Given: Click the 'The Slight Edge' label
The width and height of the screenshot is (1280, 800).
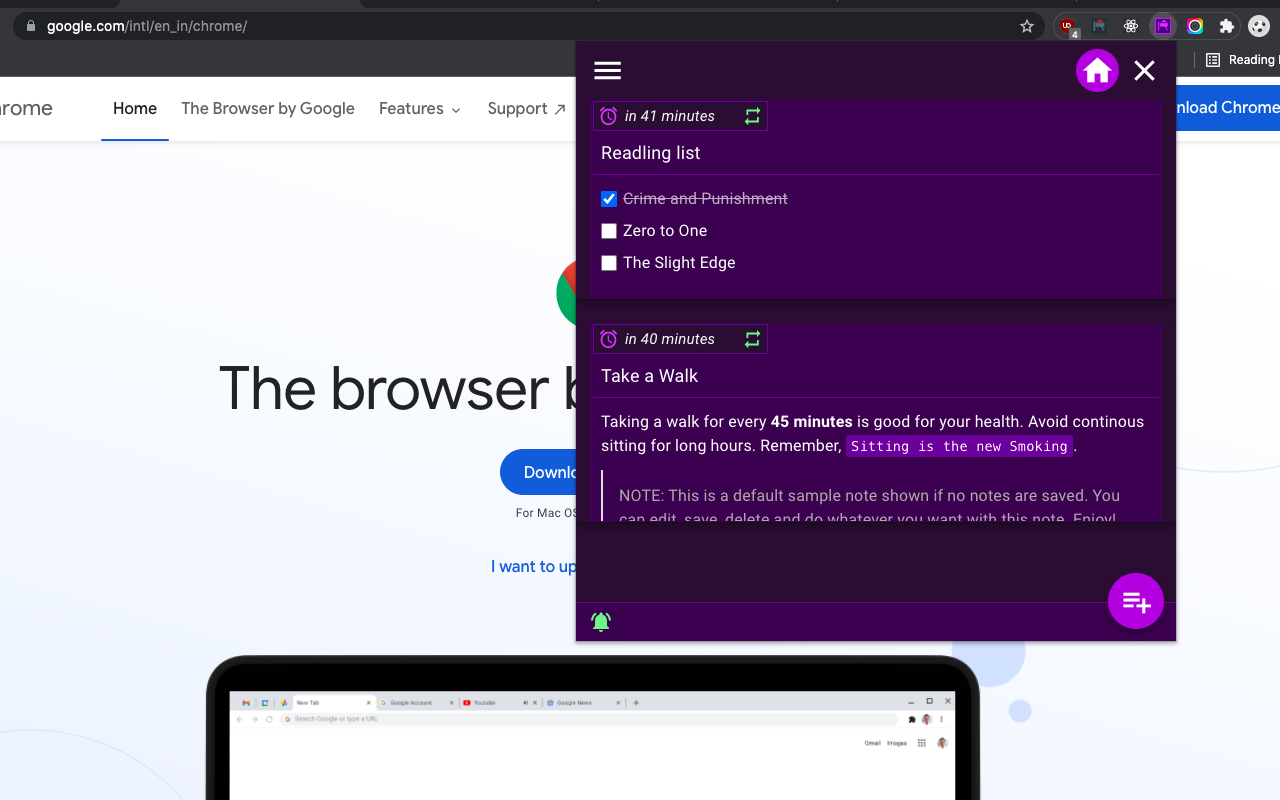Looking at the screenshot, I should (x=679, y=263).
